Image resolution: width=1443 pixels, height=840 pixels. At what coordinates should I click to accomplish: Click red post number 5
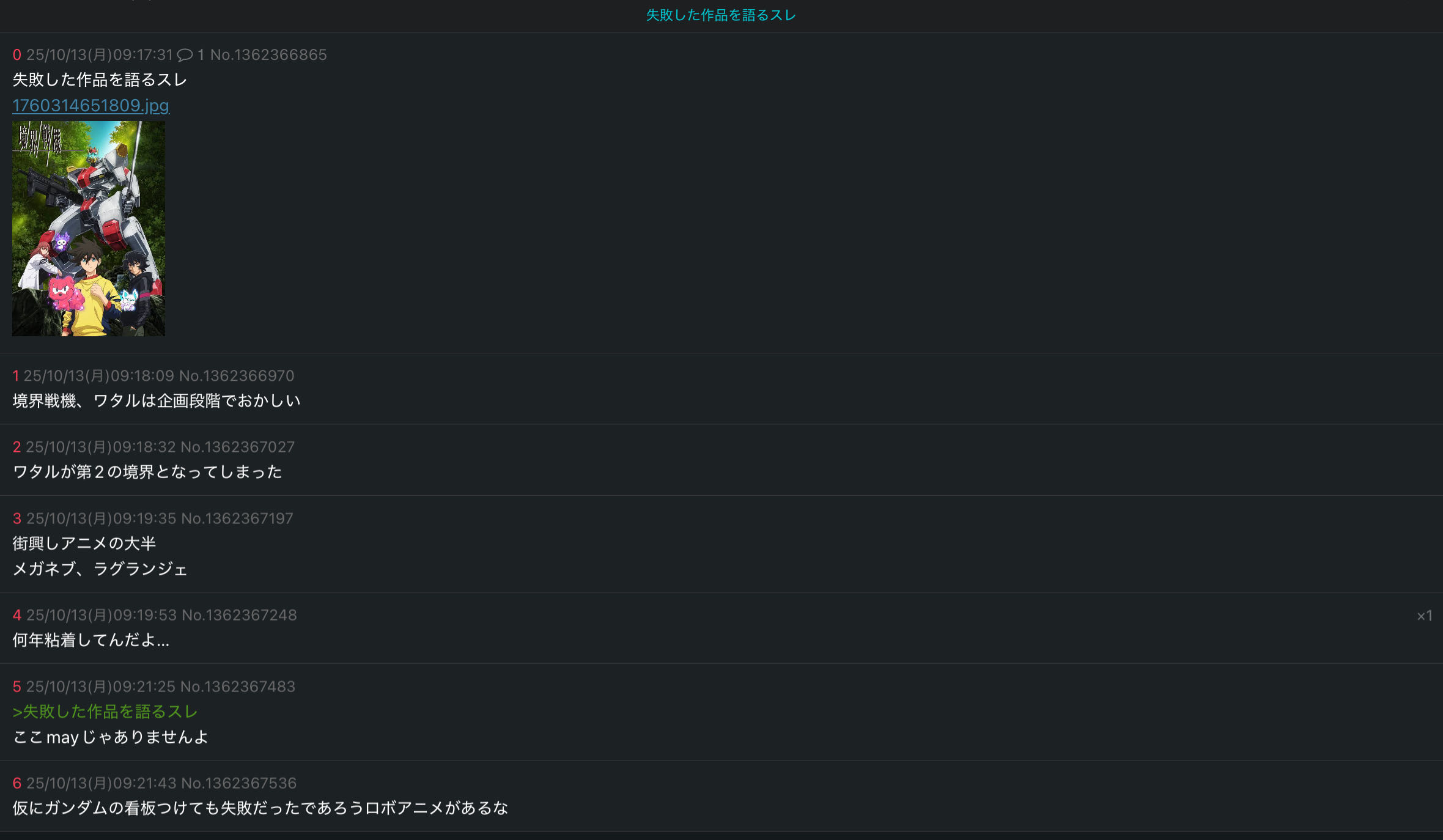point(17,687)
